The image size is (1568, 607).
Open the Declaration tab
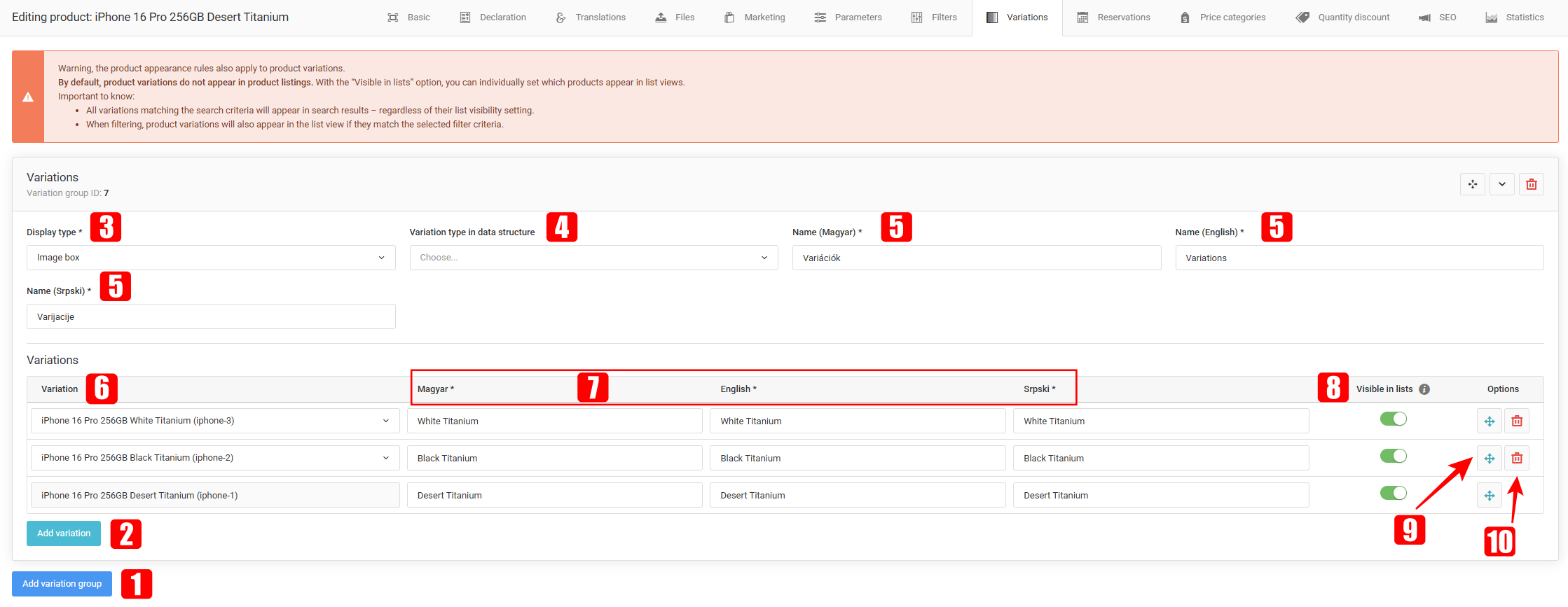click(x=493, y=18)
